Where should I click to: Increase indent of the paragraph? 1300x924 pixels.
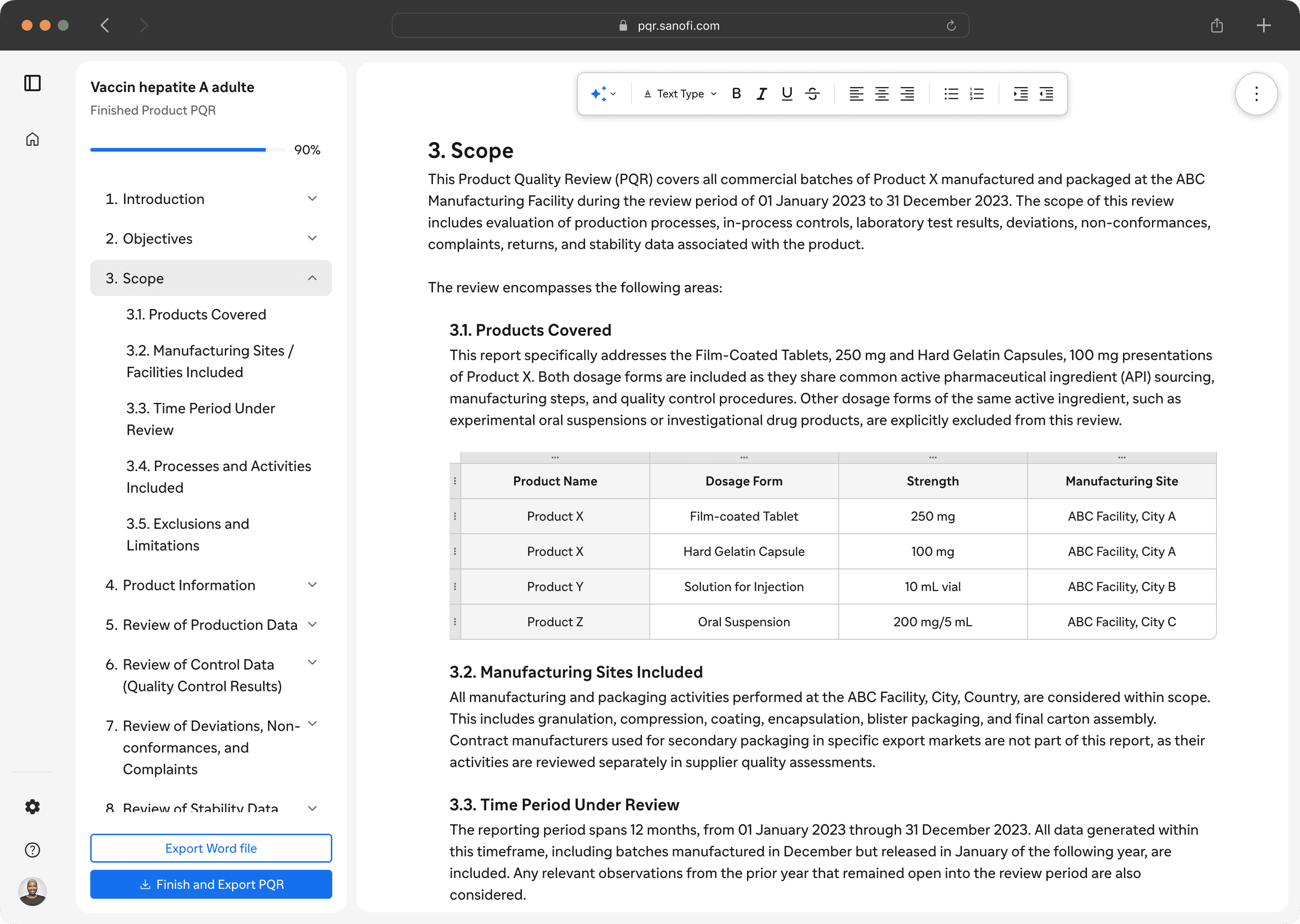pyautogui.click(x=1021, y=94)
